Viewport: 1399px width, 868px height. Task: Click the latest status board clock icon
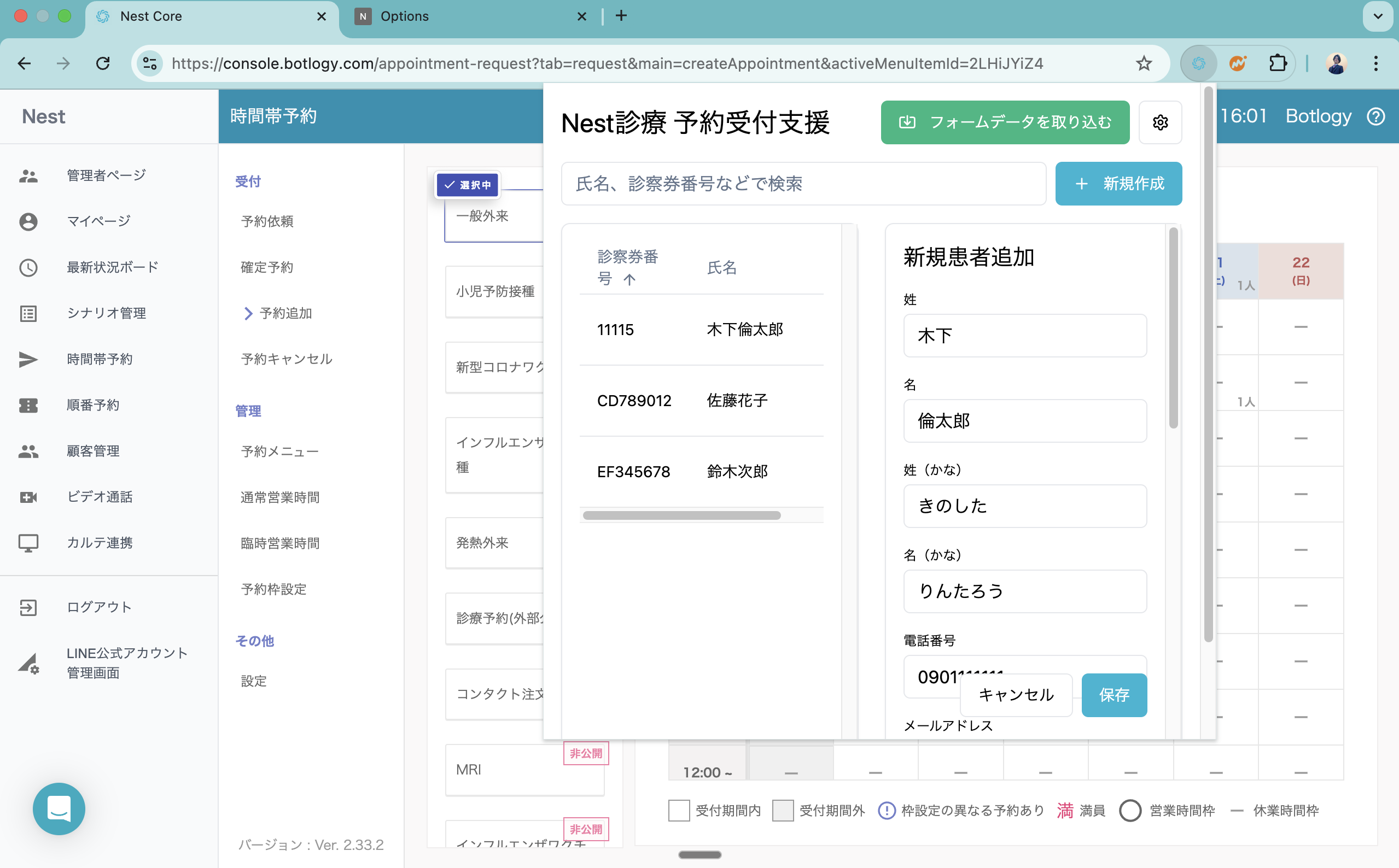click(28, 267)
